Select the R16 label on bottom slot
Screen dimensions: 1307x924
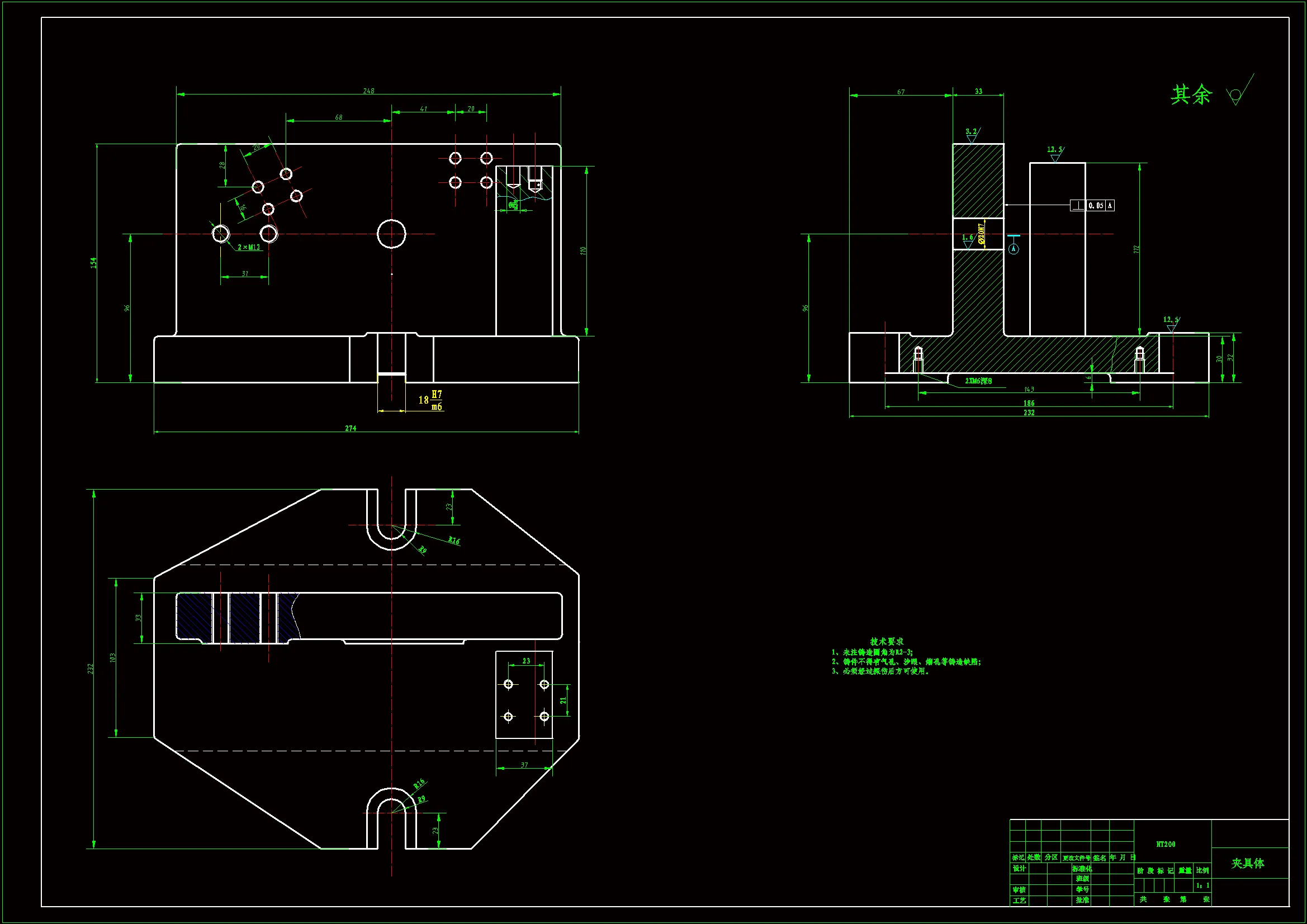[419, 784]
